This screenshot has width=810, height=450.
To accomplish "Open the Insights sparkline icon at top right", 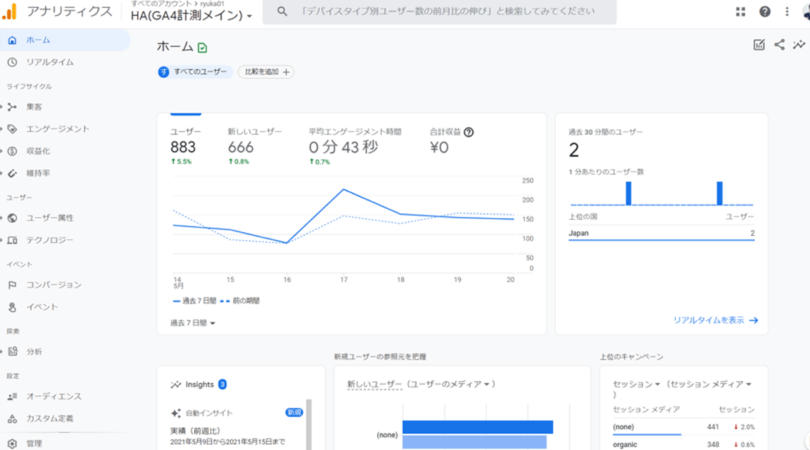I will click(799, 45).
